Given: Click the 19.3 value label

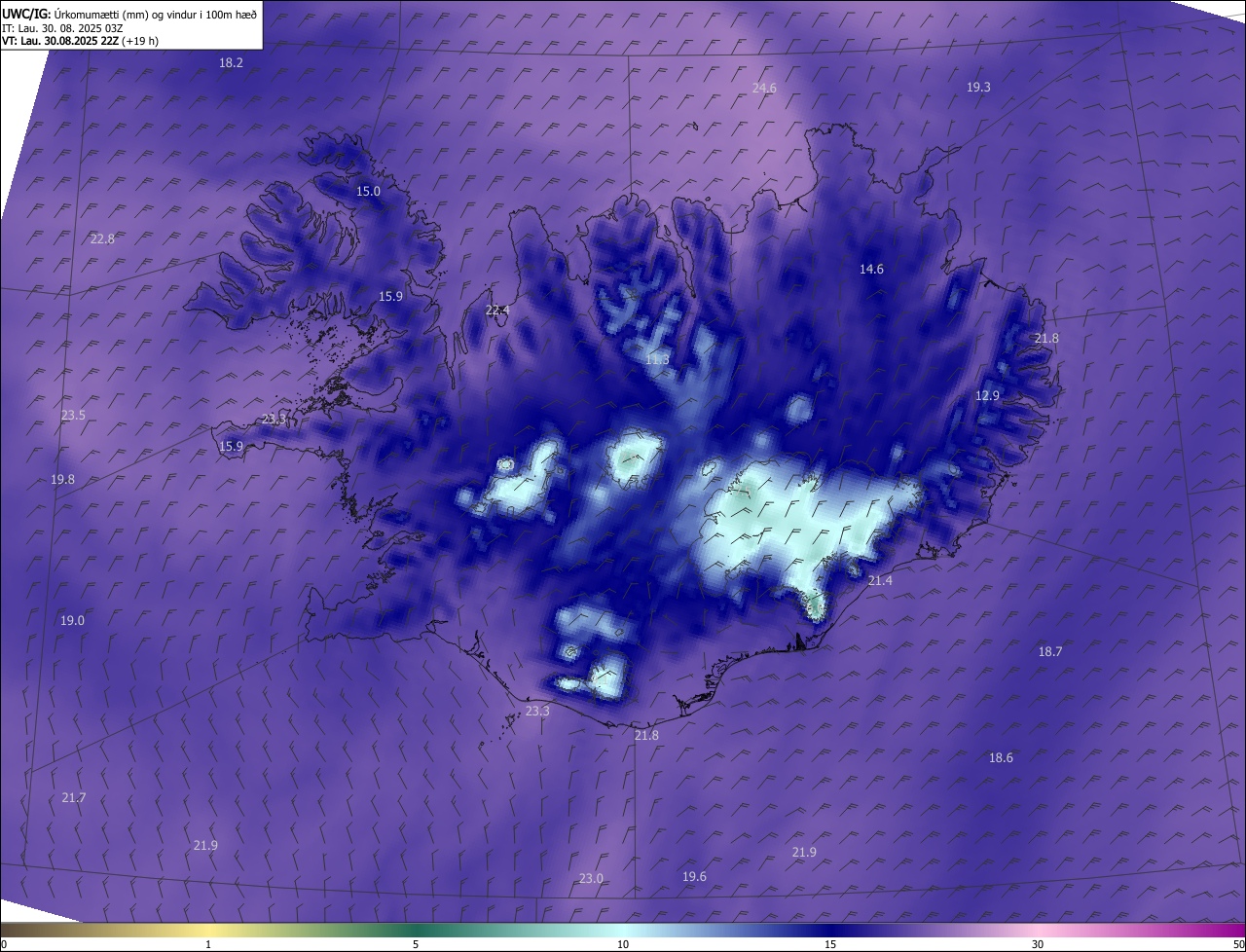Looking at the screenshot, I should [978, 87].
